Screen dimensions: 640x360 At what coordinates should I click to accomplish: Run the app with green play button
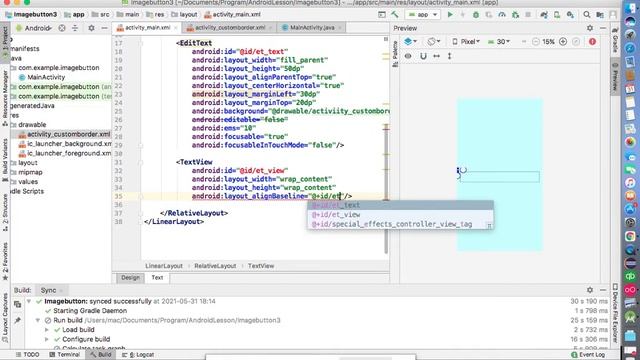pos(450,15)
